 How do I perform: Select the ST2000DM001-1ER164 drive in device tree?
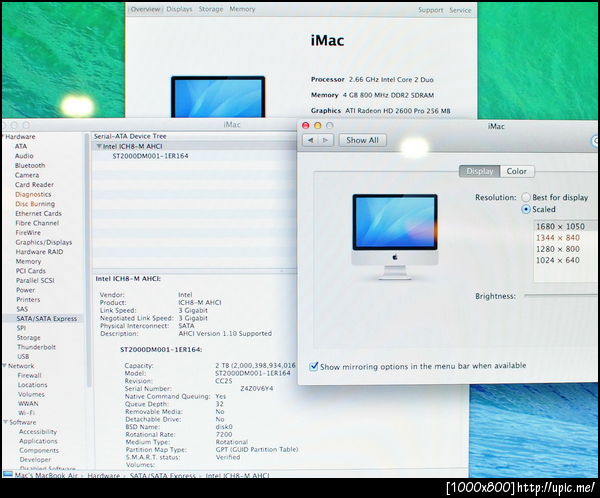pos(150,156)
